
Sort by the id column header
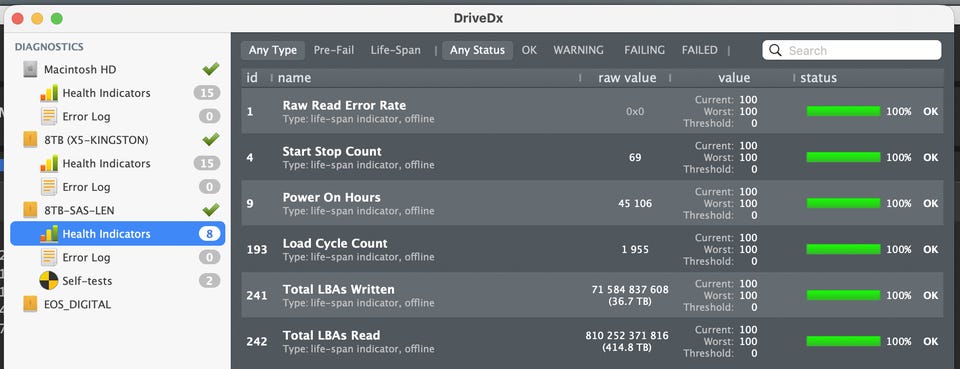point(252,78)
